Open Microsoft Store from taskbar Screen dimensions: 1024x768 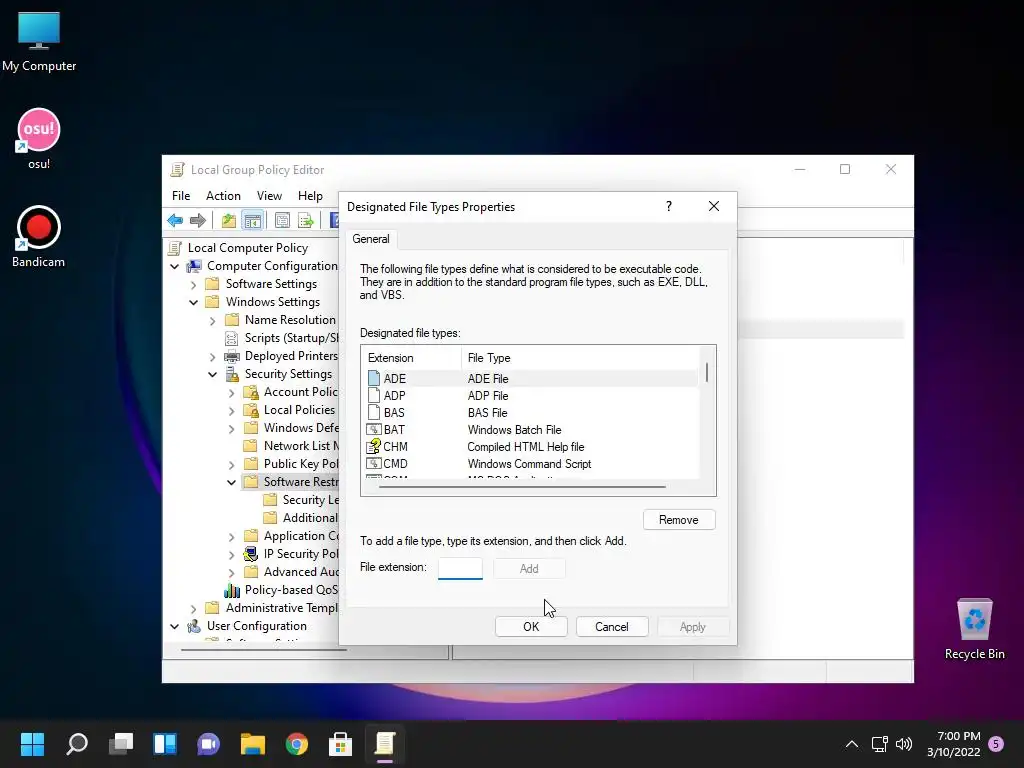[x=340, y=744]
